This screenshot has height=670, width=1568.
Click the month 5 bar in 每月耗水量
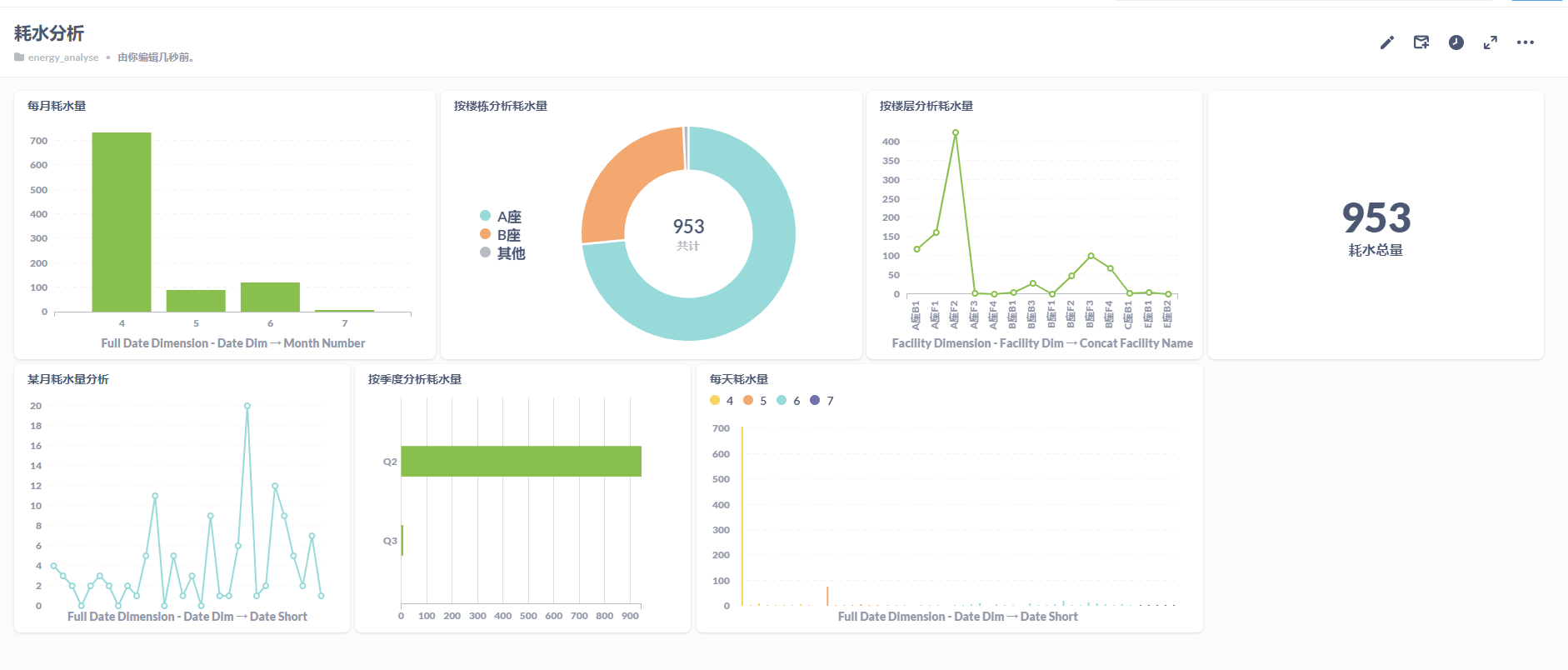196,301
